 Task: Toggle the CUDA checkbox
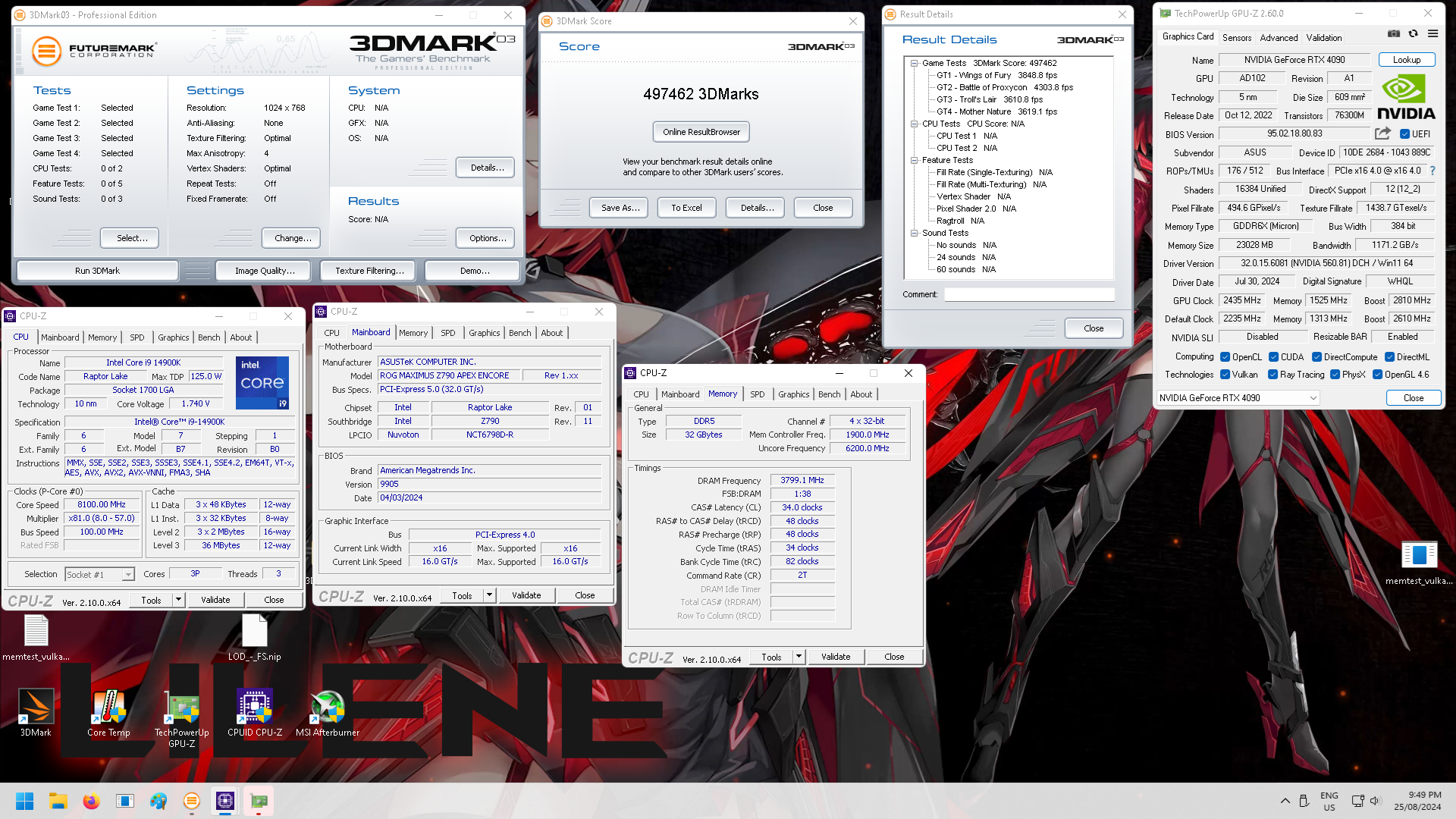1274,357
